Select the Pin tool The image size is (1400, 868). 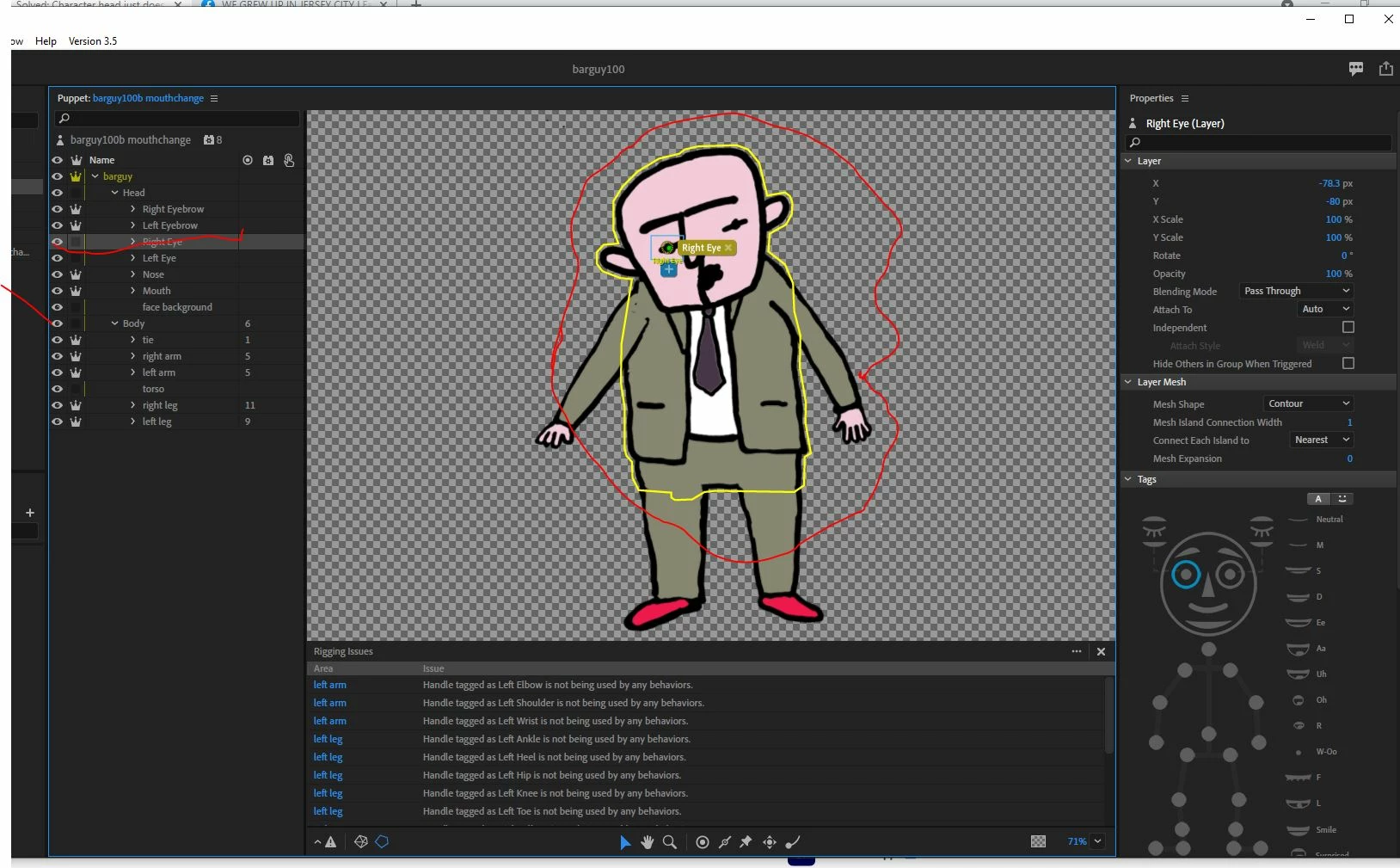(746, 842)
